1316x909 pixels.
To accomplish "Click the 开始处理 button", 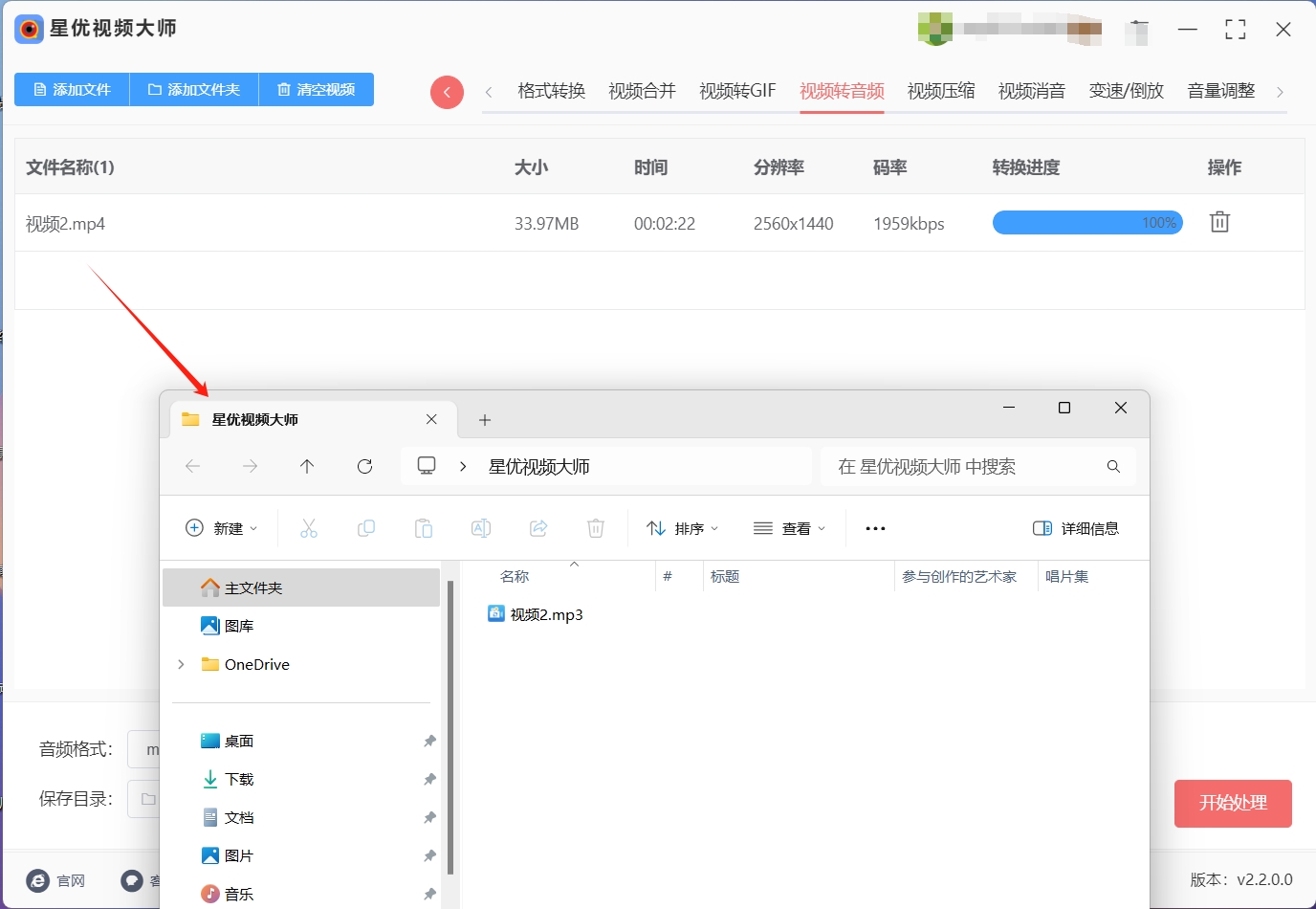I will (1233, 803).
